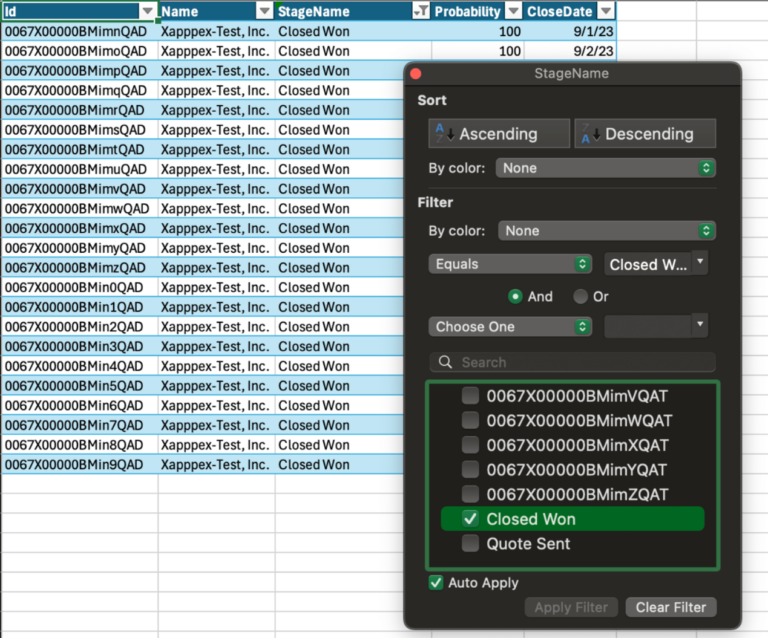This screenshot has width=768, height=638.
Task: Sort StageName in Descending order
Action: click(x=645, y=134)
